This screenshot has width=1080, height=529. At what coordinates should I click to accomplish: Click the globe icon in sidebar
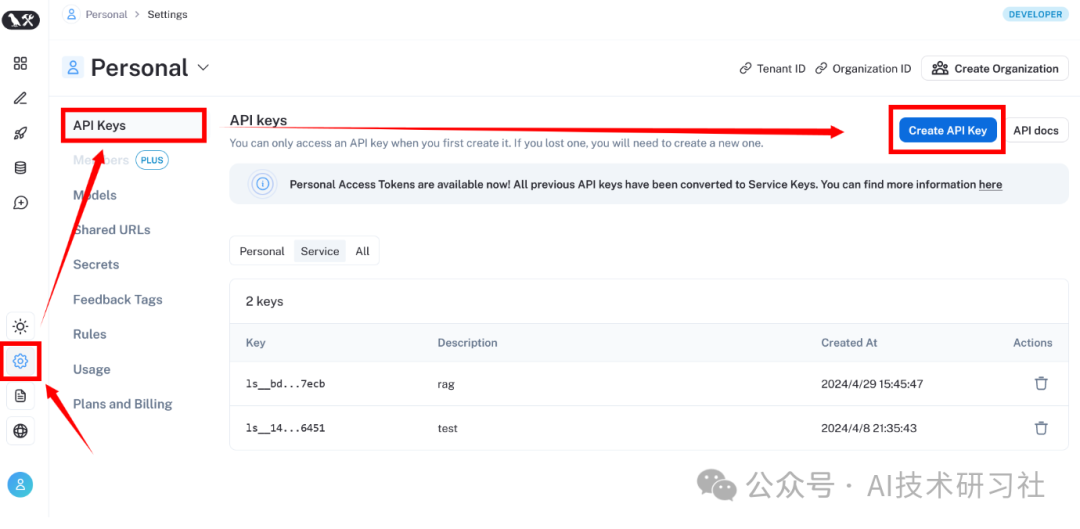tap(20, 431)
